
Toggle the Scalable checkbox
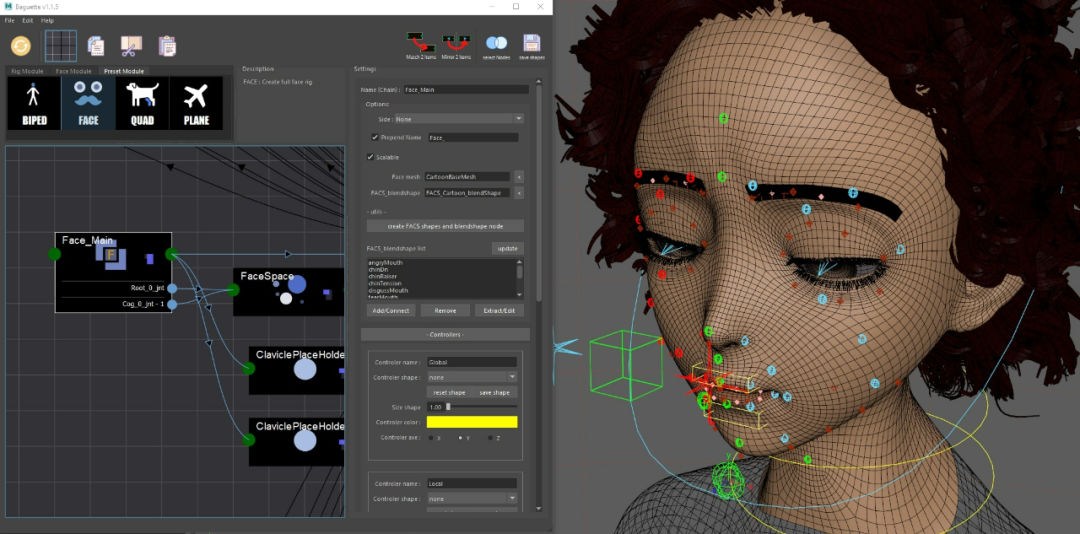point(370,157)
